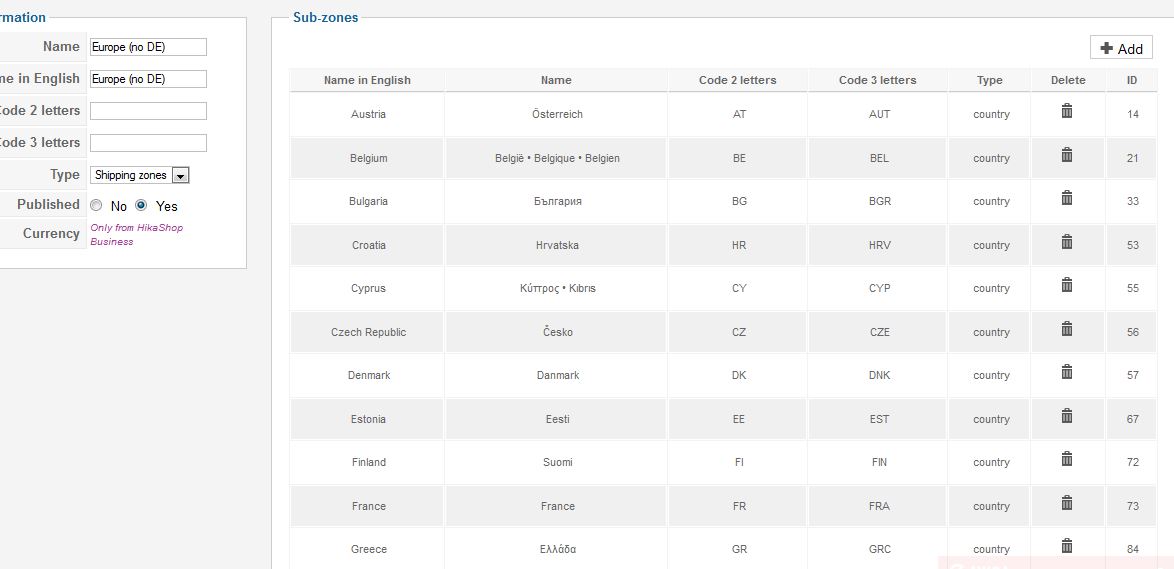The height and width of the screenshot is (569, 1174).
Task: Select the Published Yes radio button
Action: click(141, 205)
